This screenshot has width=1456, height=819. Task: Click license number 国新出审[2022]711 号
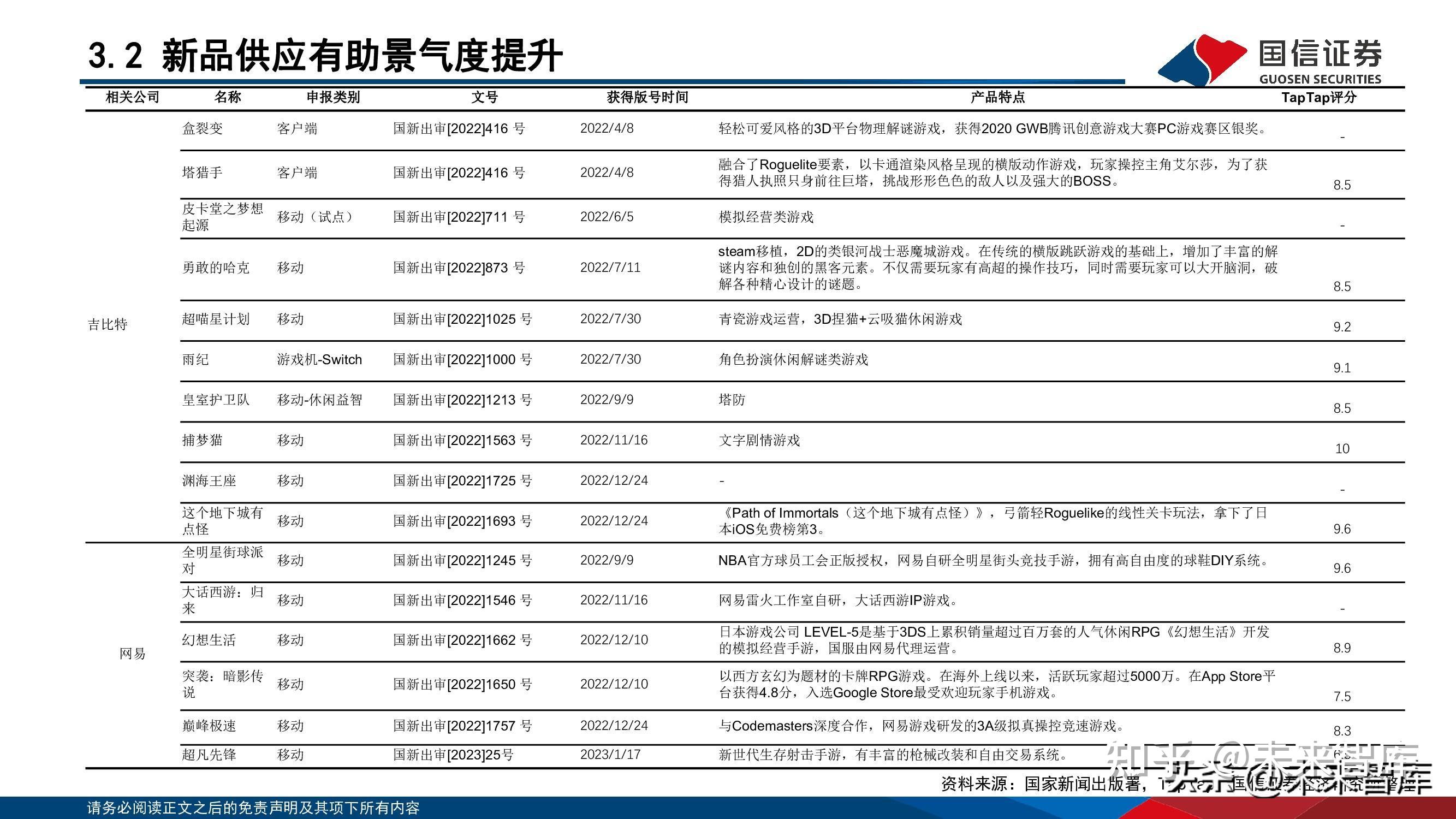tap(459, 217)
